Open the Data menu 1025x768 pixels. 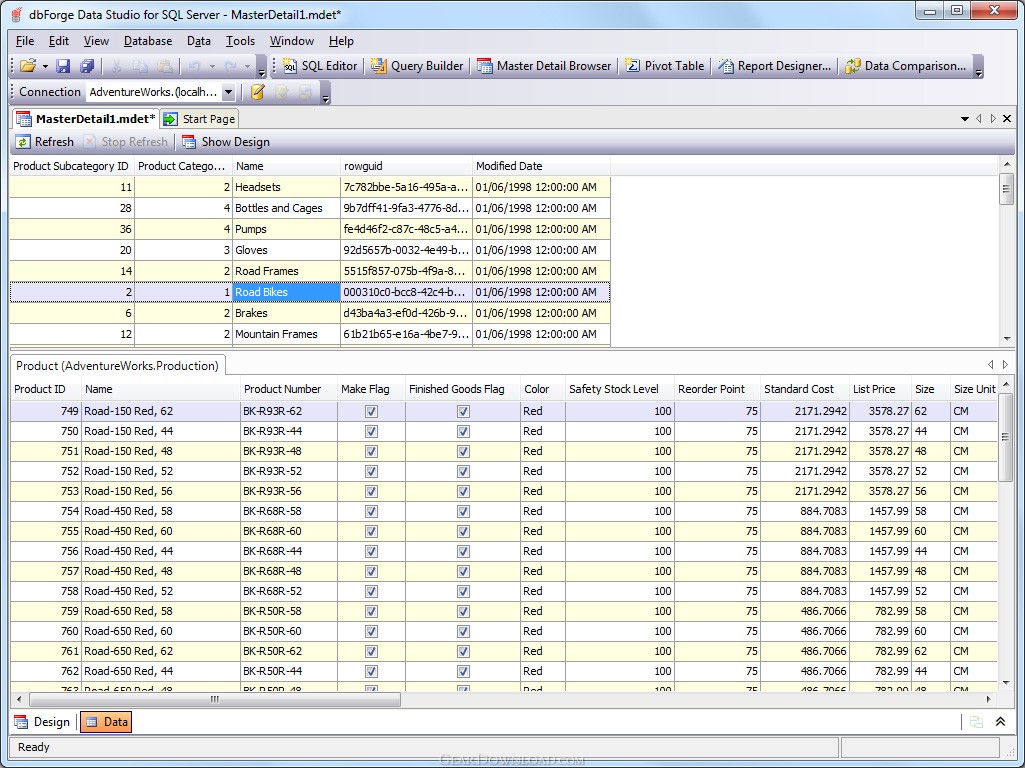click(199, 41)
